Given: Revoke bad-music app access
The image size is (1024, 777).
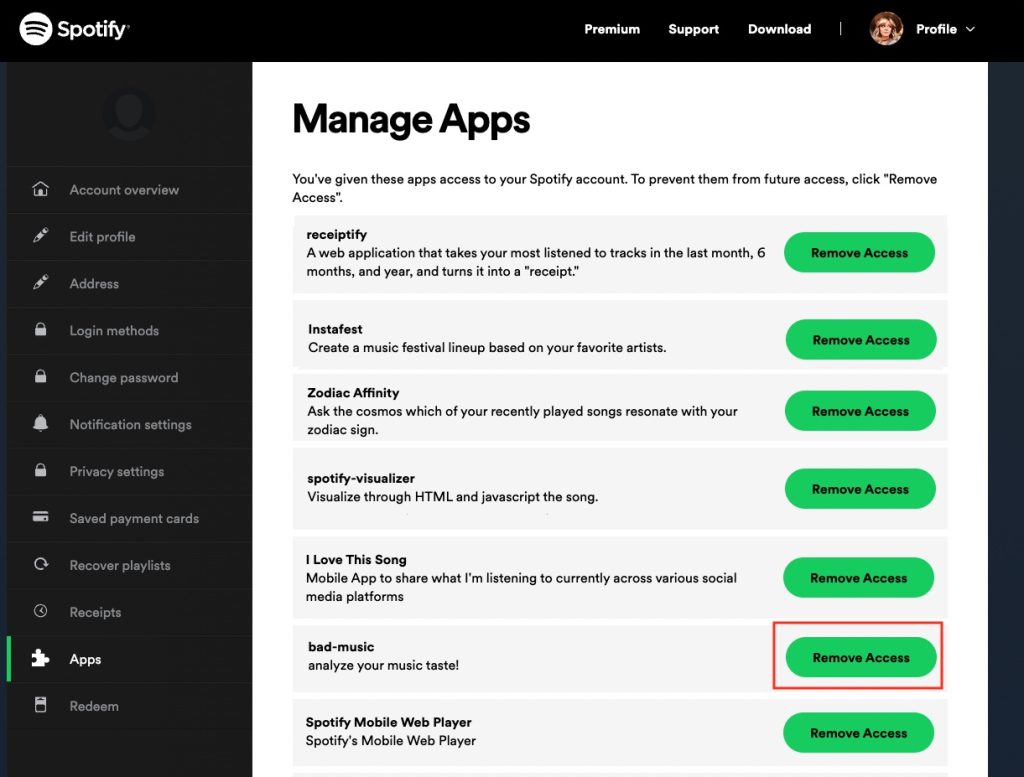Looking at the screenshot, I should coord(860,657).
